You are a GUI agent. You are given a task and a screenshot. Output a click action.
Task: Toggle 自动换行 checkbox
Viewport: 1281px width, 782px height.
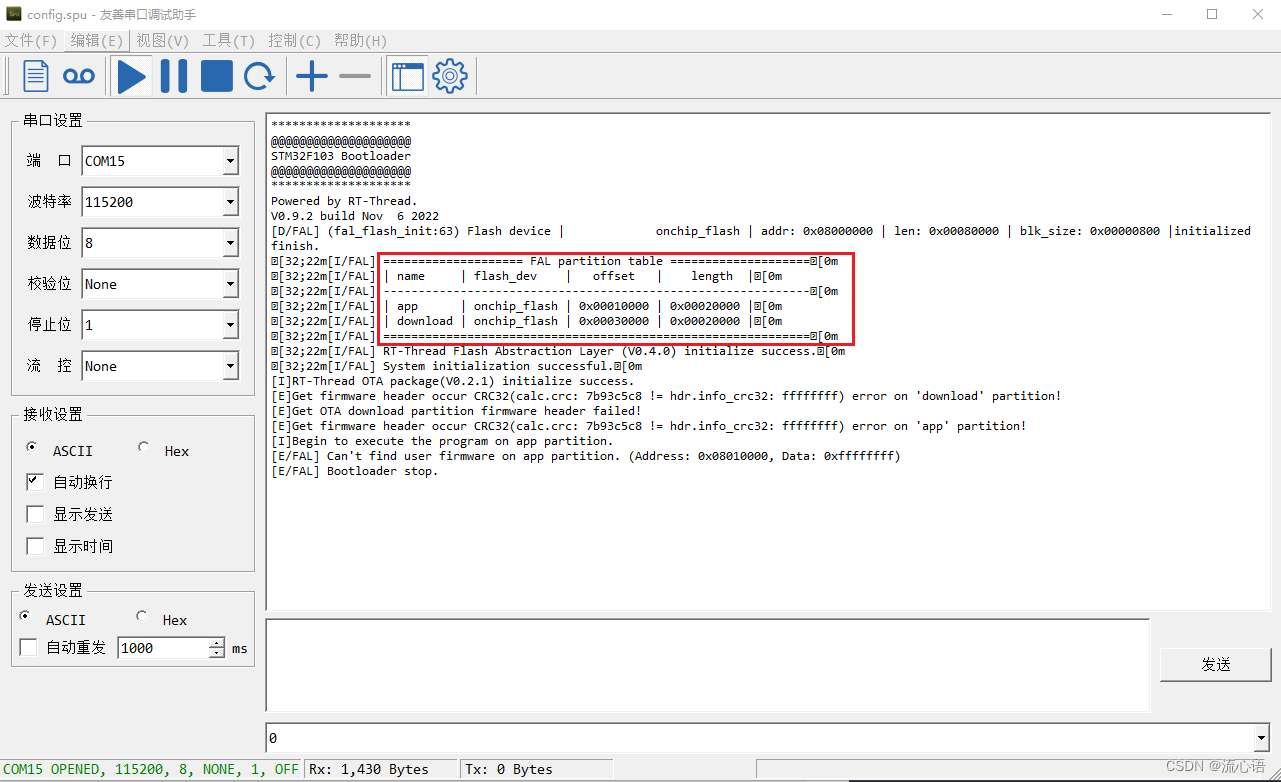(35, 482)
